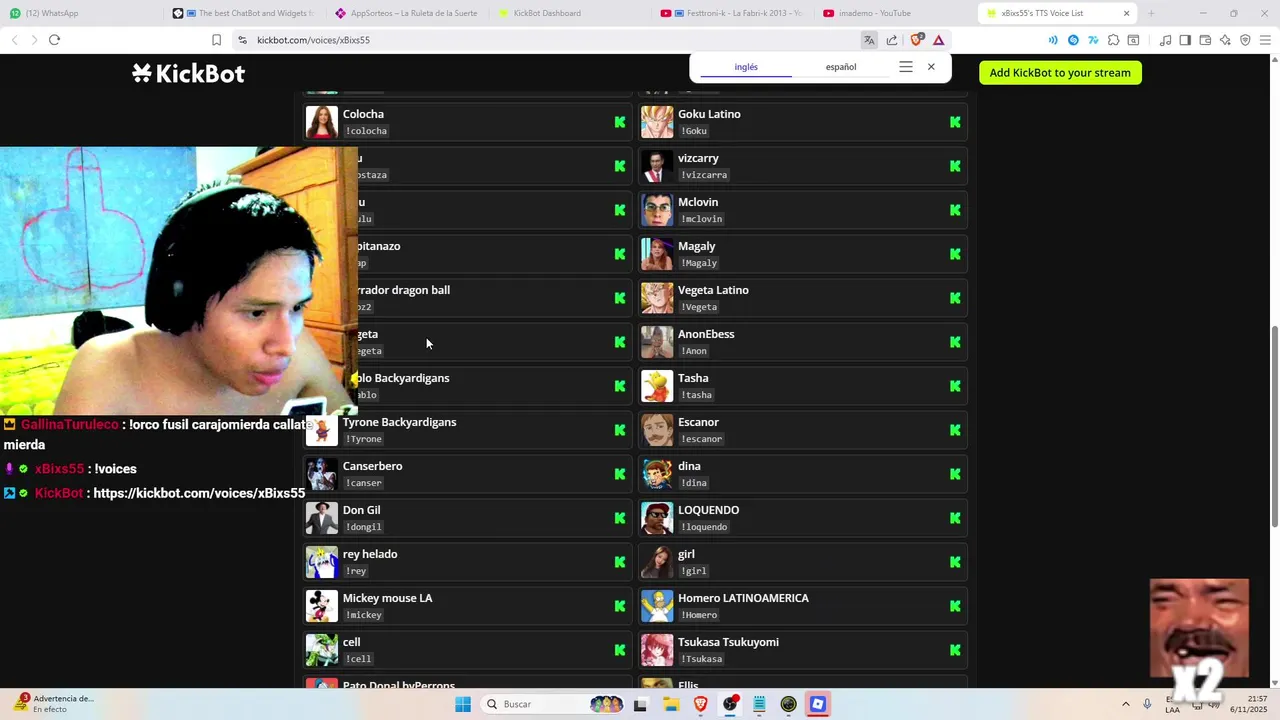
Task: Reload the page
Action: click(x=54, y=40)
